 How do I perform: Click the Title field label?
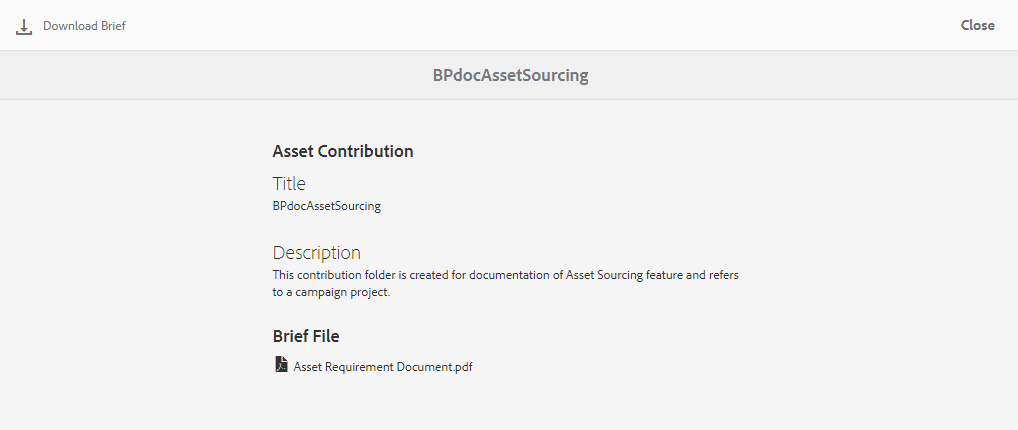(289, 183)
